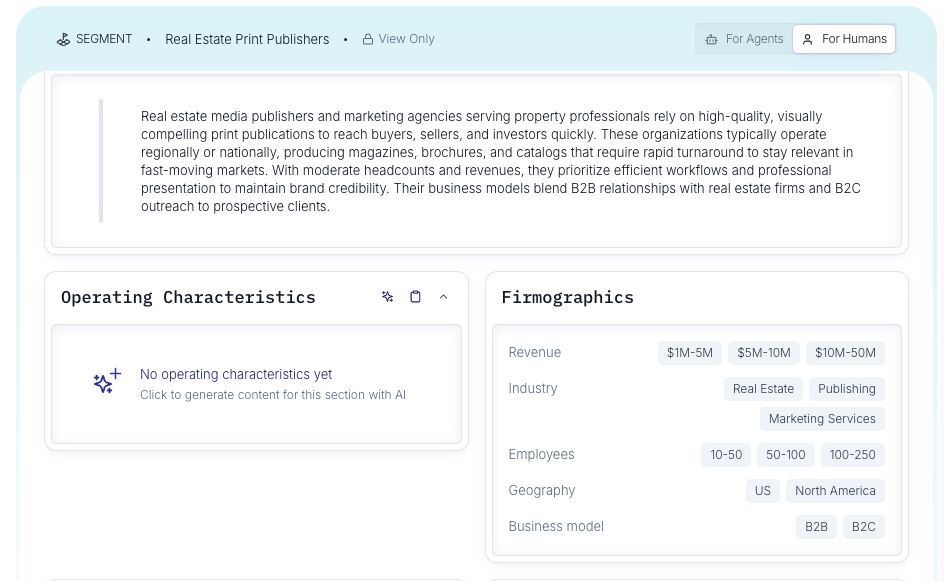944x581 pixels.
Task: Click the robot icon in For Agents
Action: tap(712, 39)
